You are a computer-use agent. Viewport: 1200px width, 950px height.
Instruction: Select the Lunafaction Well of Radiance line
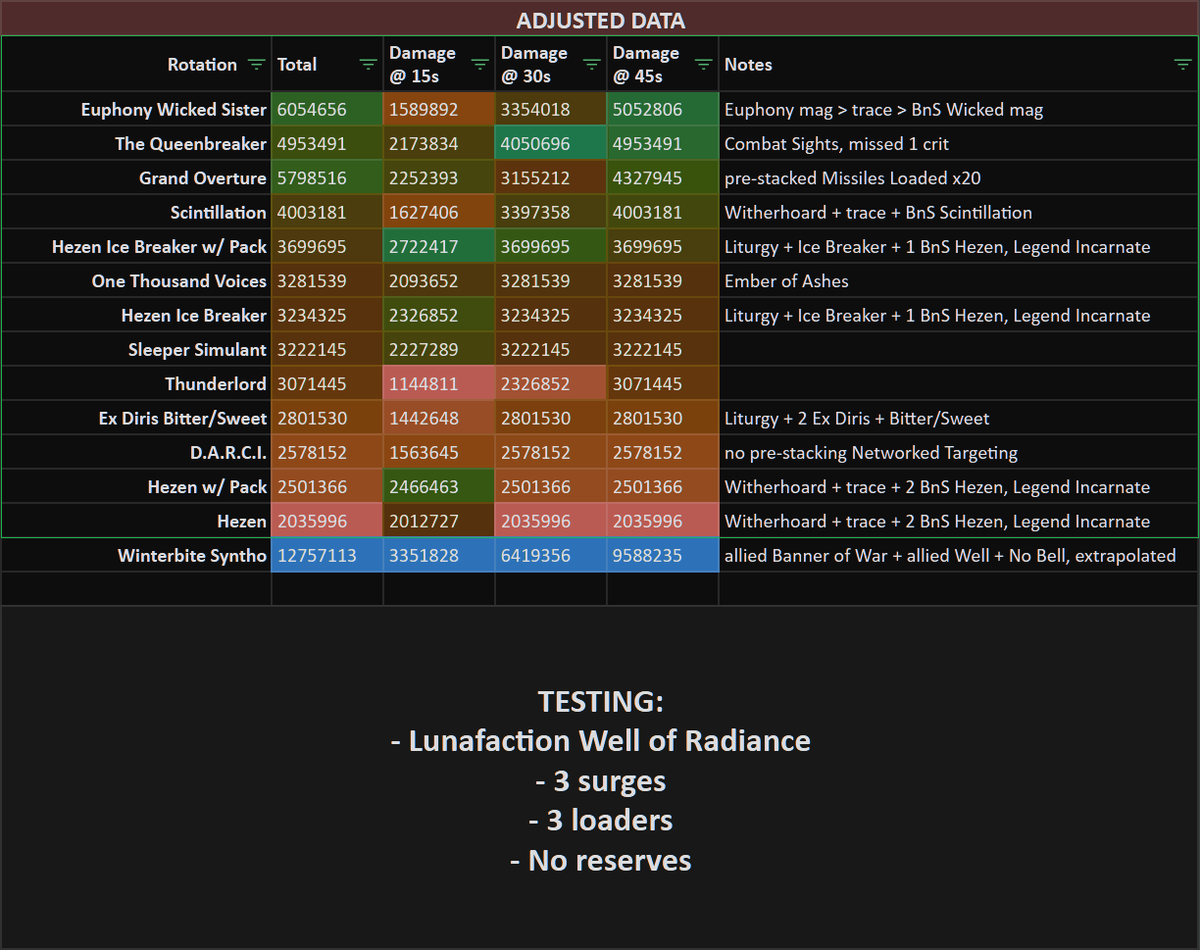(x=600, y=741)
